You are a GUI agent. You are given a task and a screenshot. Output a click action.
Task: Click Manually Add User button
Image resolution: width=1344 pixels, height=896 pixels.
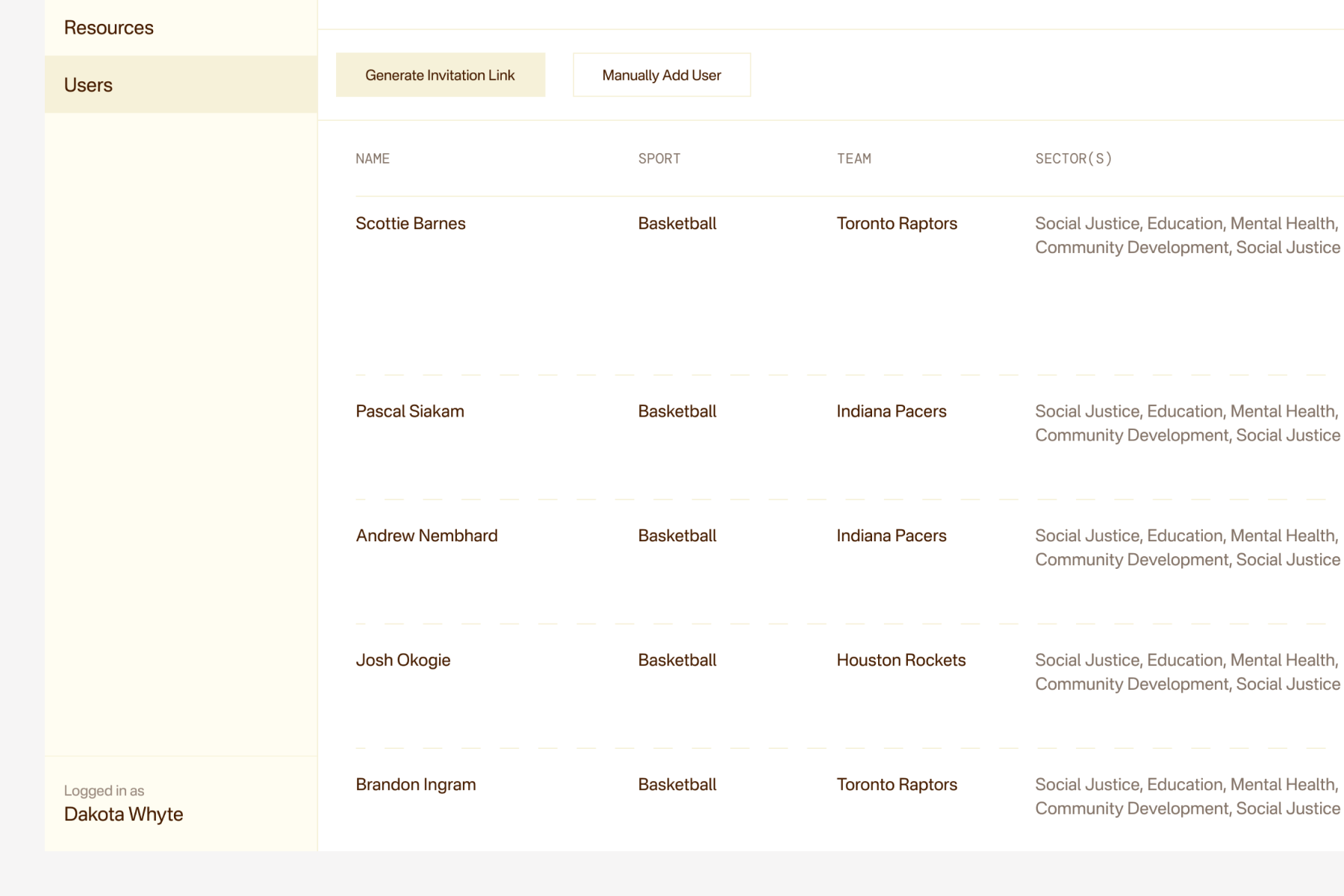pos(662,75)
